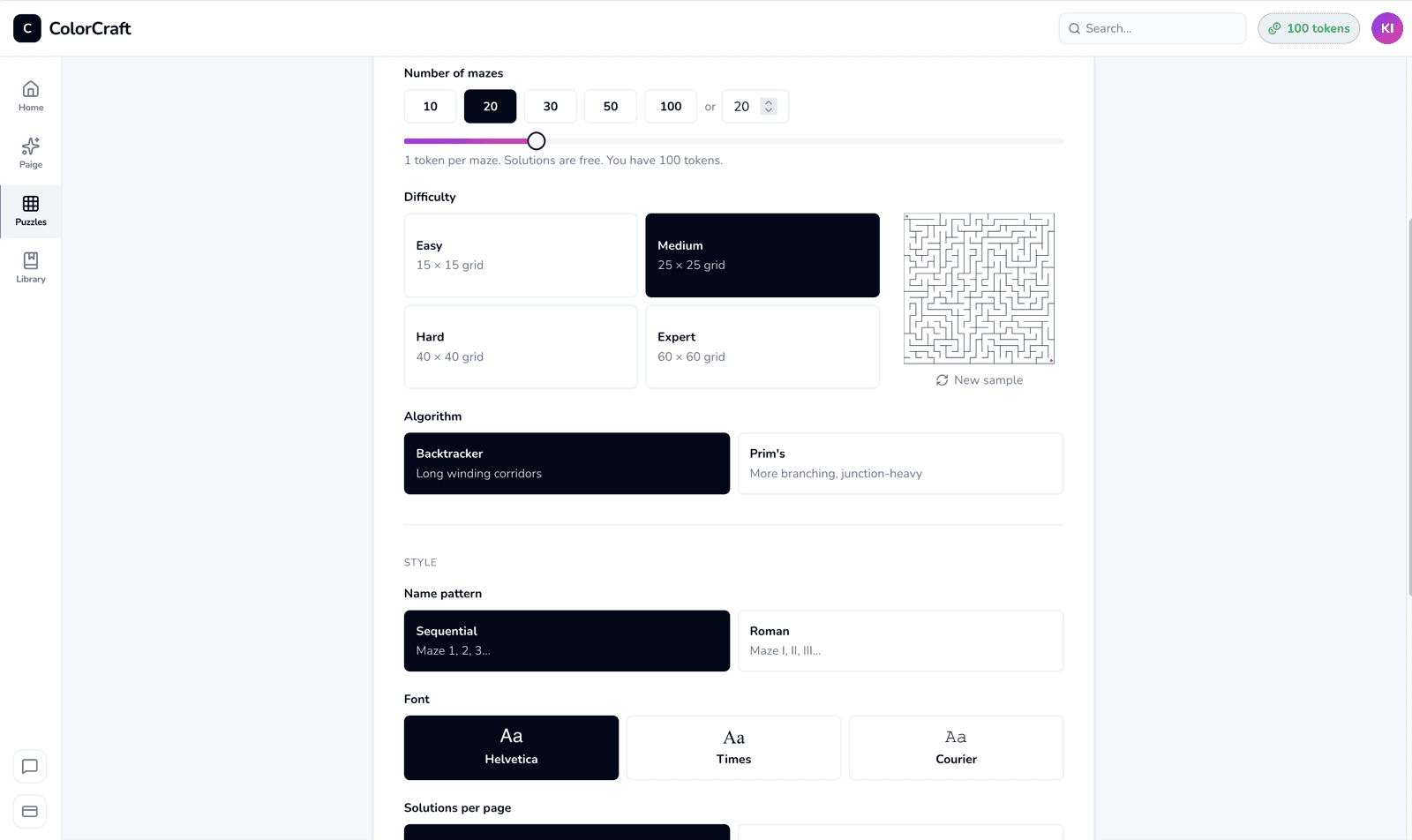Click the page vertical scrollbar

coord(1409,406)
